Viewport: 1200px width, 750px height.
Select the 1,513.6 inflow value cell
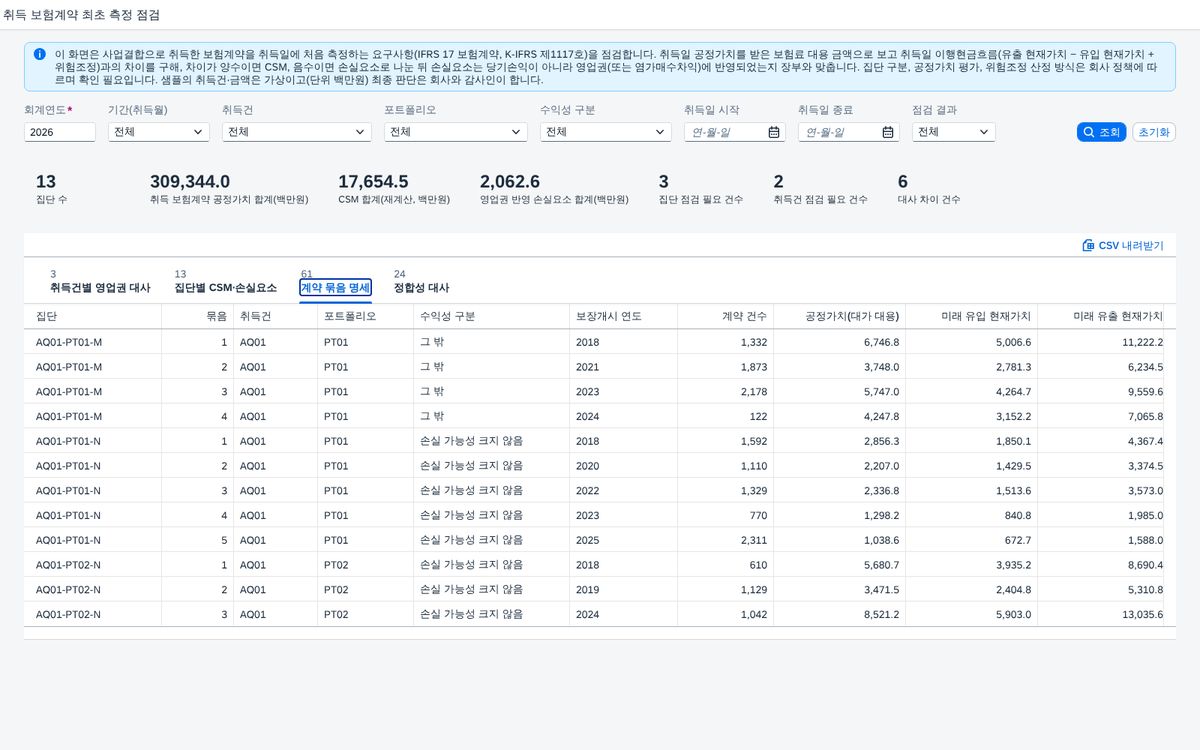972,491
